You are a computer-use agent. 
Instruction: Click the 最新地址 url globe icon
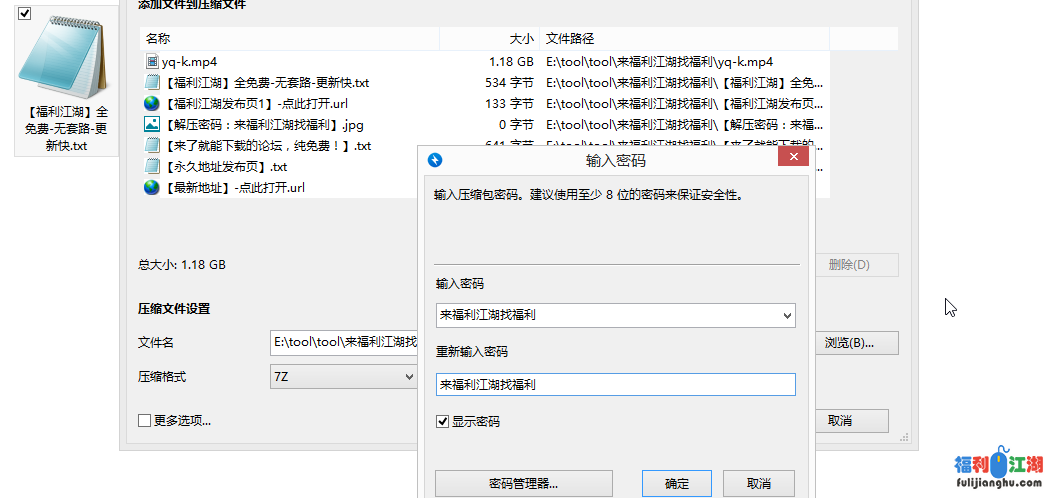(x=152, y=187)
